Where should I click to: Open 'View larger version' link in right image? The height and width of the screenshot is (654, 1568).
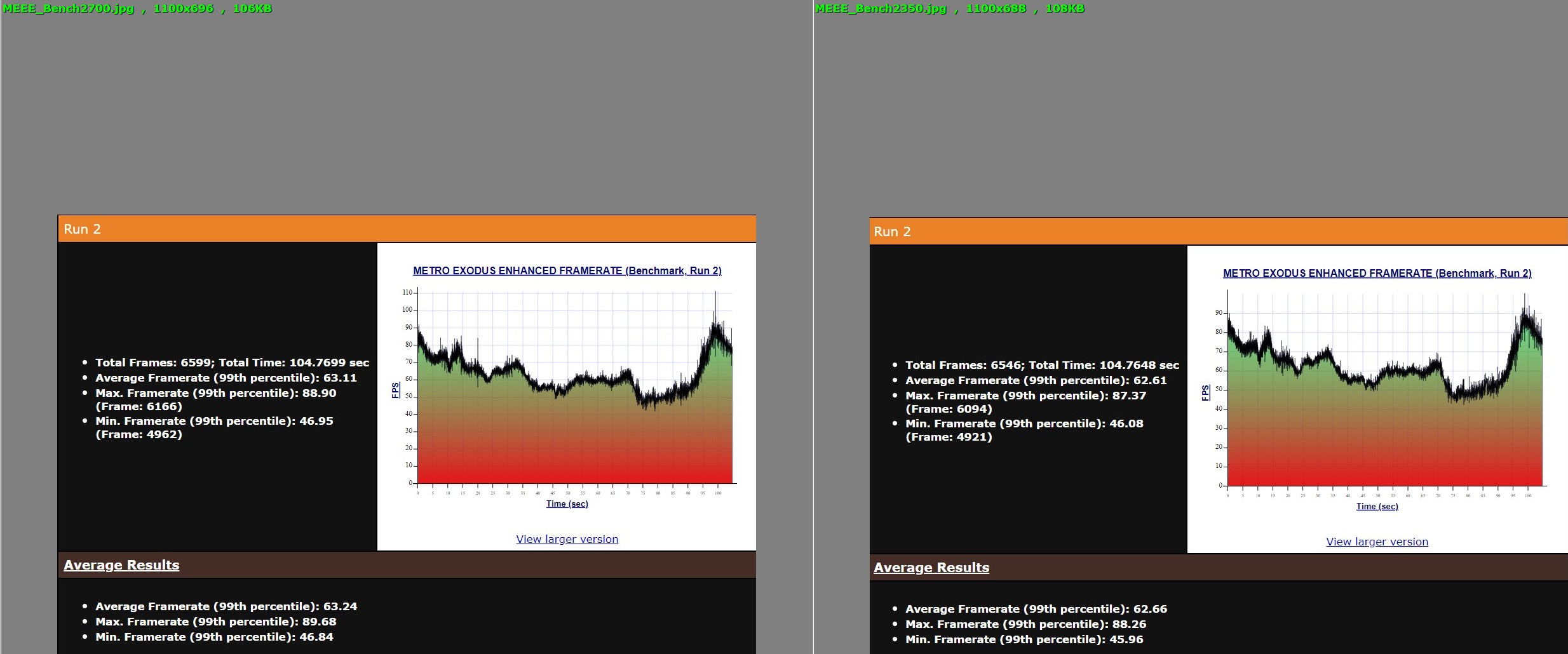(1377, 542)
